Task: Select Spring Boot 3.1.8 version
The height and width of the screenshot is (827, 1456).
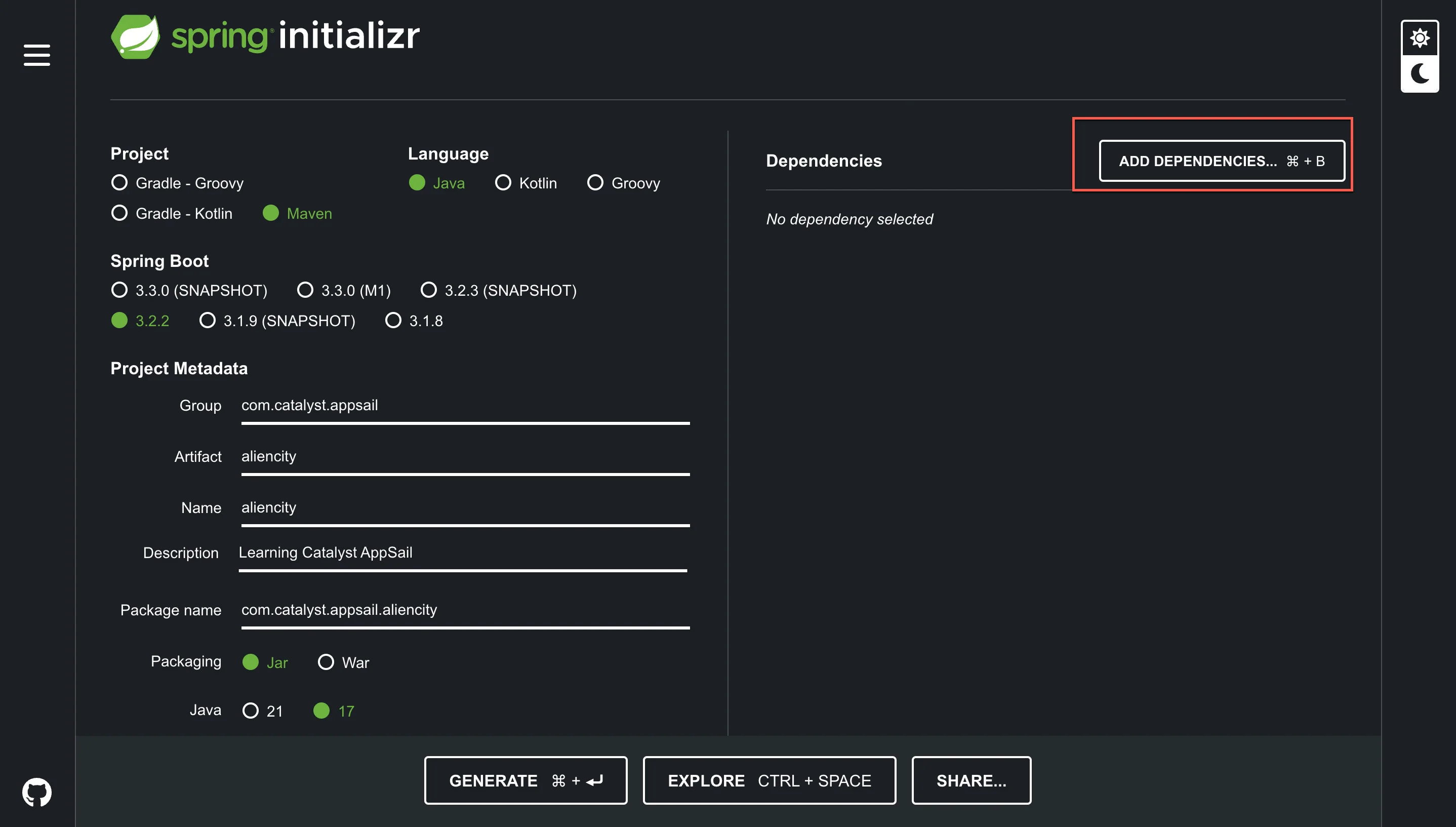Action: click(393, 321)
